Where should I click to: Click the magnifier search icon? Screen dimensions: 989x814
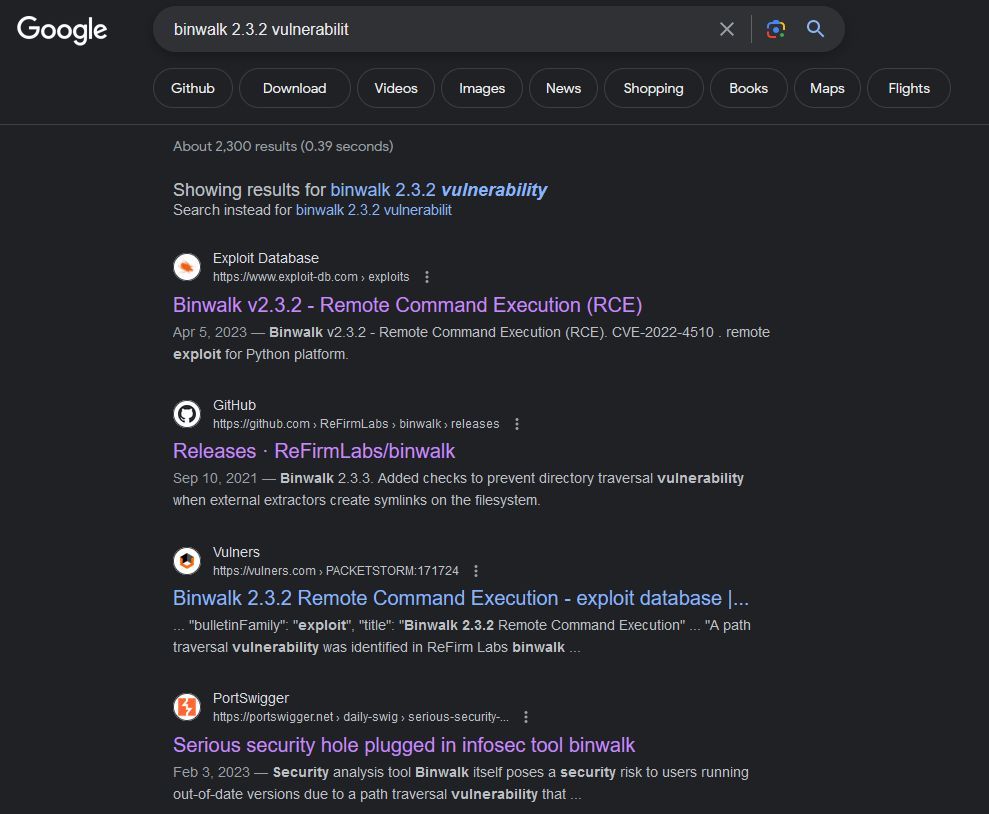click(x=815, y=28)
